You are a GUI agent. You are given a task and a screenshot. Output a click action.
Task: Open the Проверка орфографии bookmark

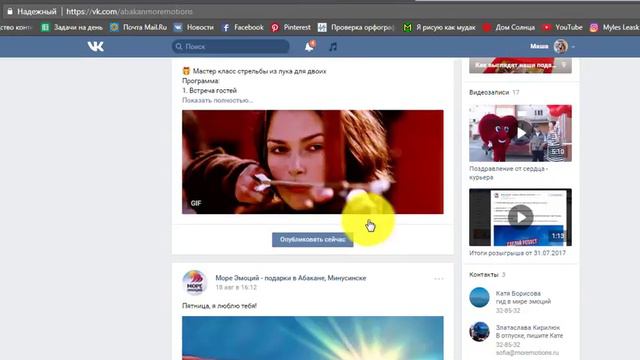(x=356, y=27)
